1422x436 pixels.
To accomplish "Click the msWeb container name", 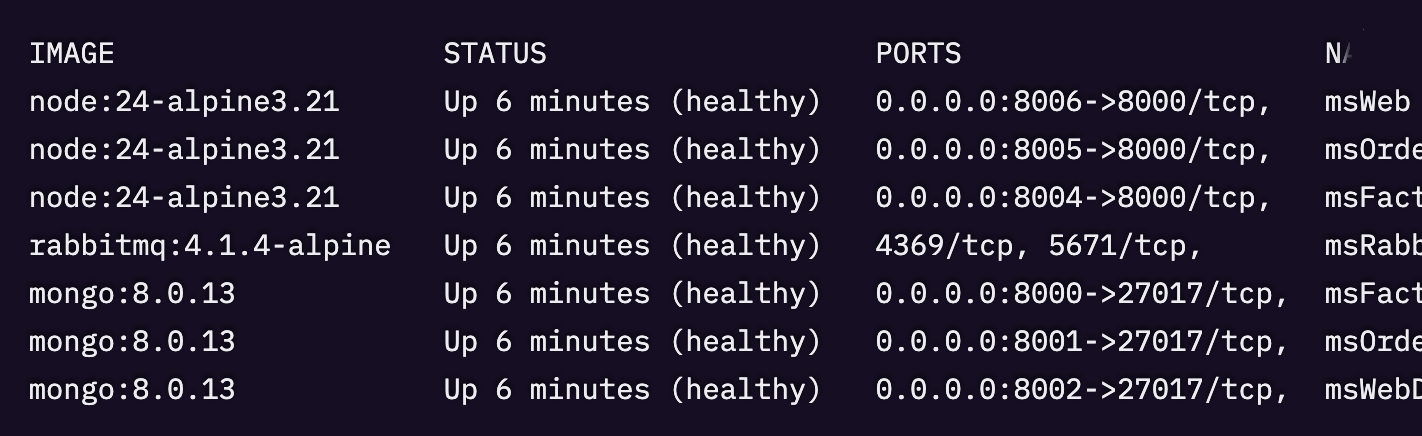I will [x=1367, y=101].
